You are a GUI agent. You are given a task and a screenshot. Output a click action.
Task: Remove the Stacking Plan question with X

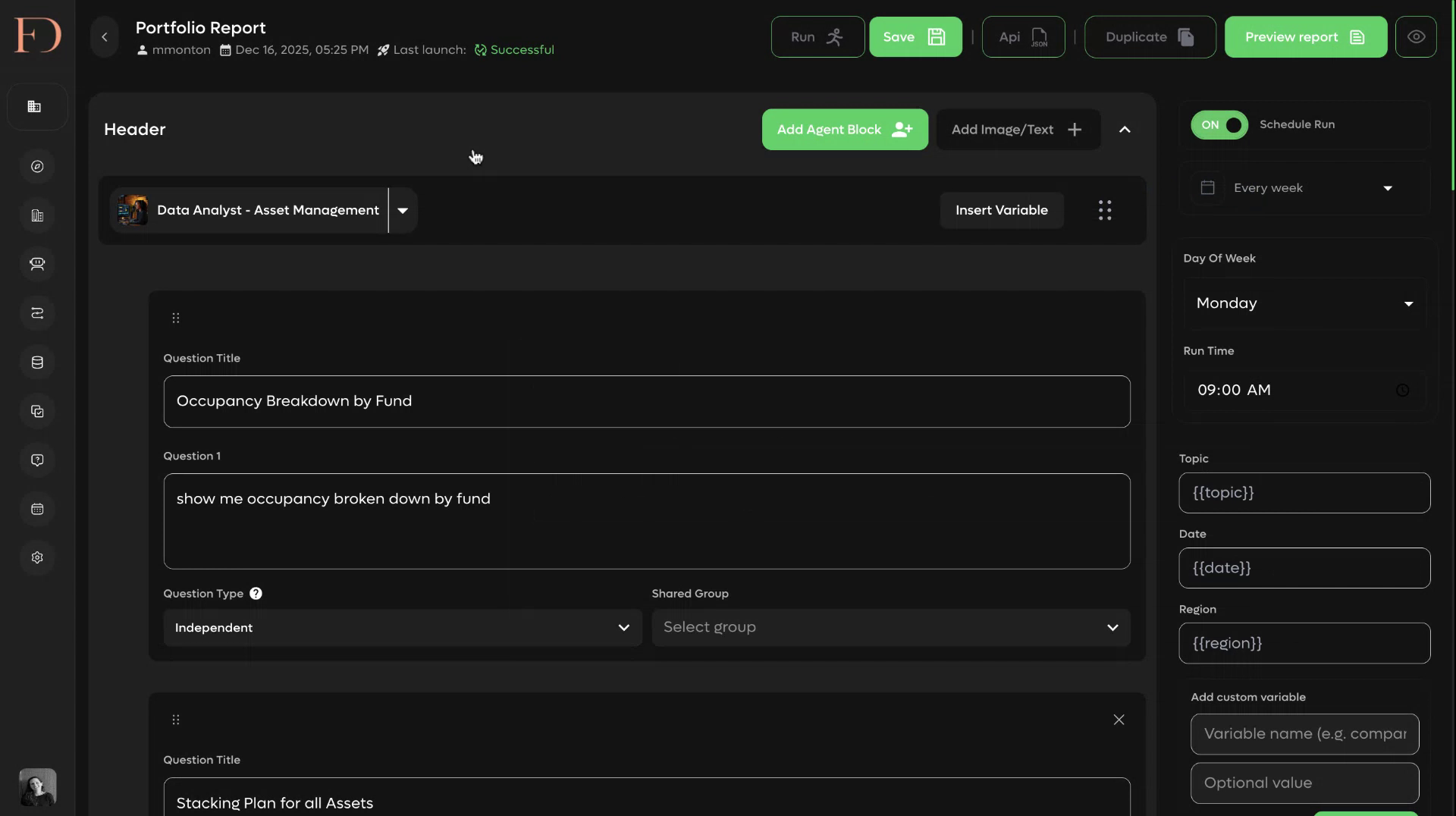click(1119, 720)
